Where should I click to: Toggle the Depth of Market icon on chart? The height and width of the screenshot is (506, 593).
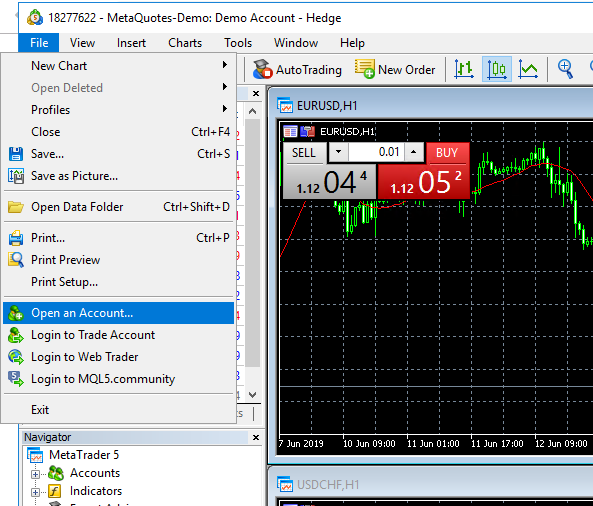(290, 132)
